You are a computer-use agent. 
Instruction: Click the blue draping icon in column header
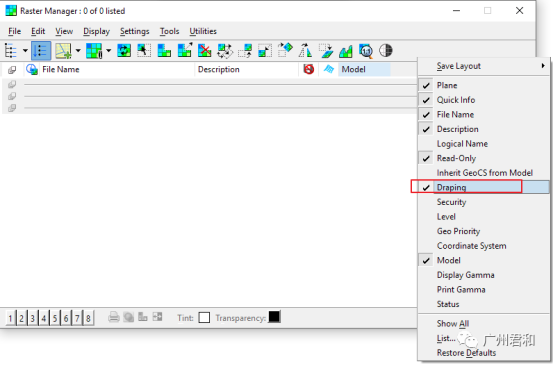[329, 69]
